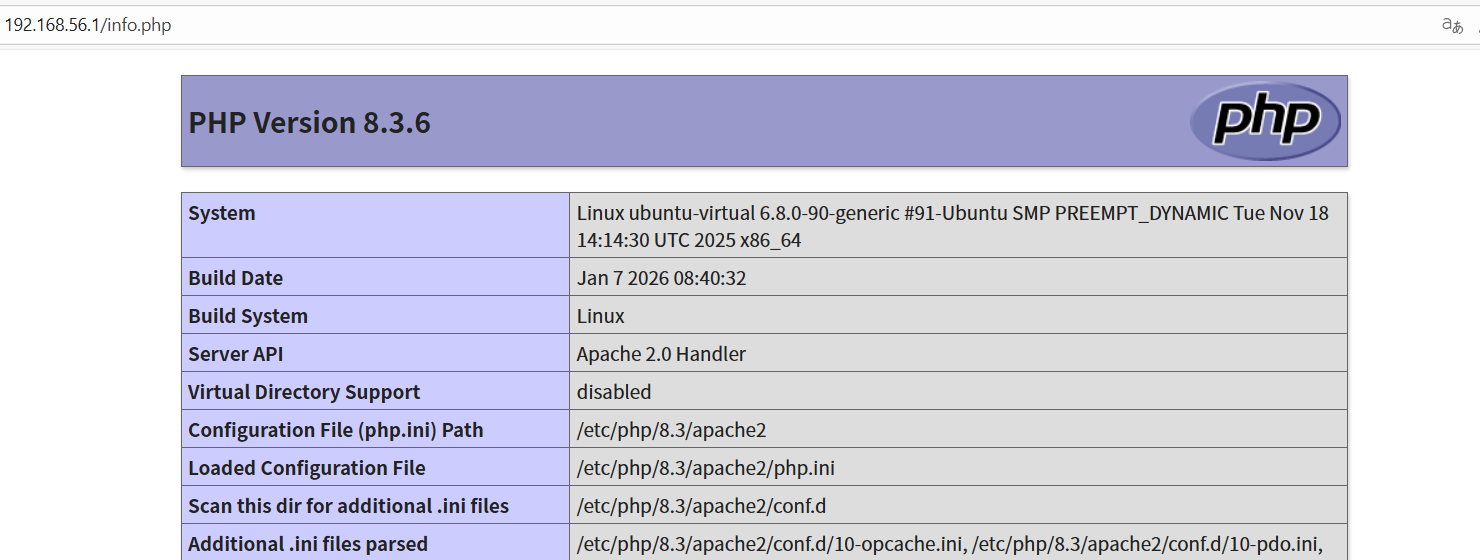Click the Additional .ini files parsed label
The width and height of the screenshot is (1480, 560).
[x=308, y=544]
